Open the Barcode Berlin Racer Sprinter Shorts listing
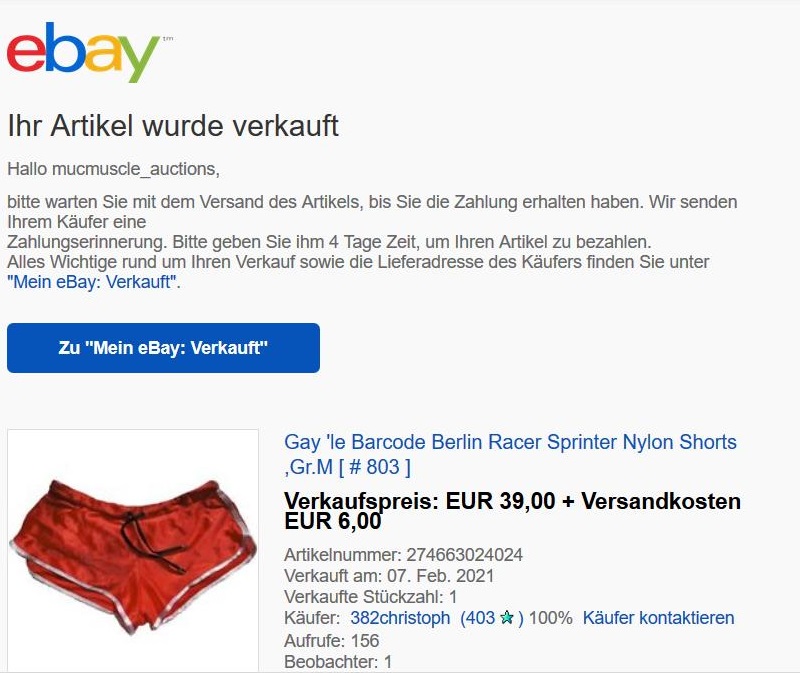This screenshot has height=673, width=800. pyautogui.click(x=510, y=454)
